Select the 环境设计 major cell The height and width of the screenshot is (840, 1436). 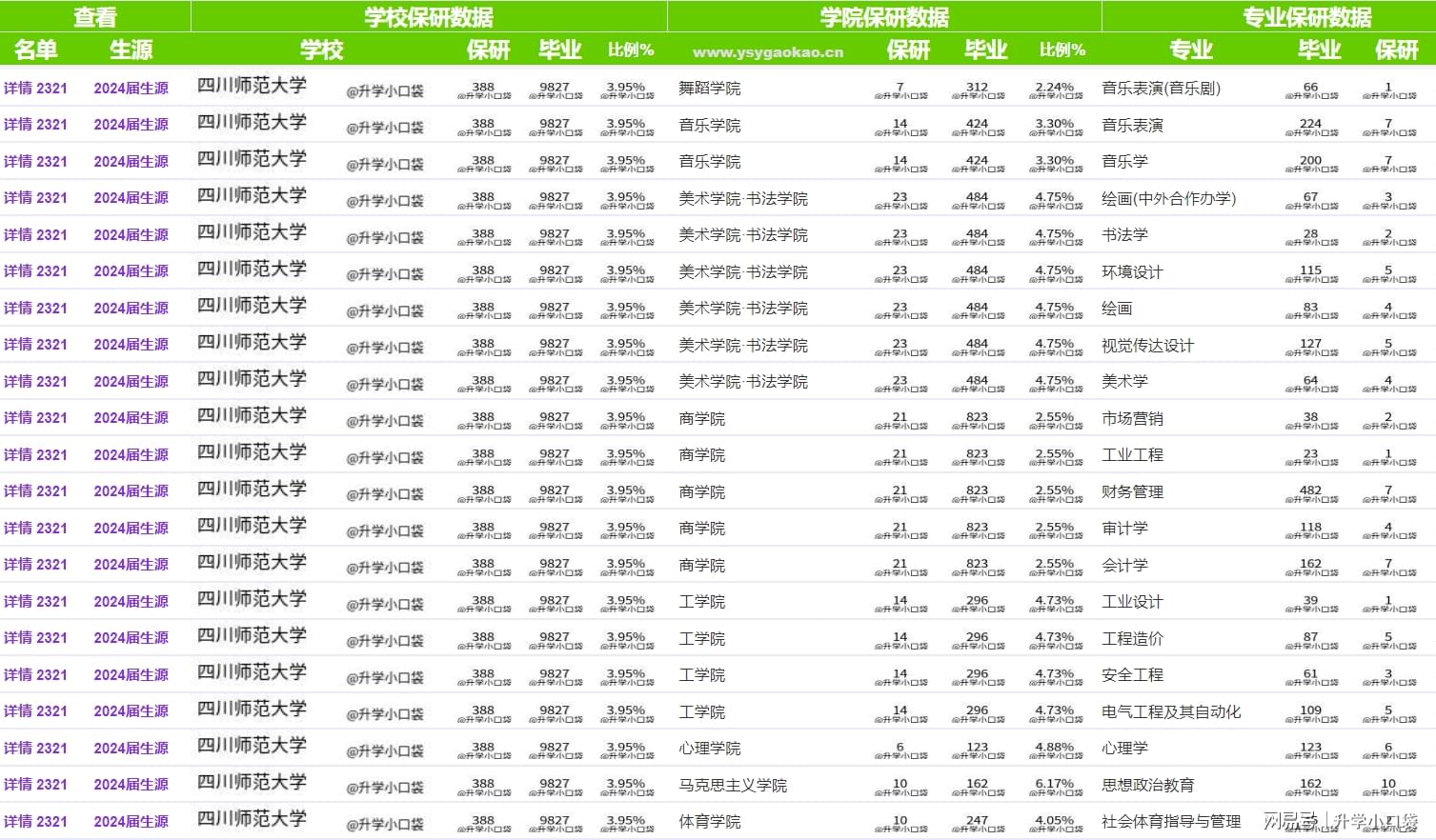pyautogui.click(x=1132, y=272)
